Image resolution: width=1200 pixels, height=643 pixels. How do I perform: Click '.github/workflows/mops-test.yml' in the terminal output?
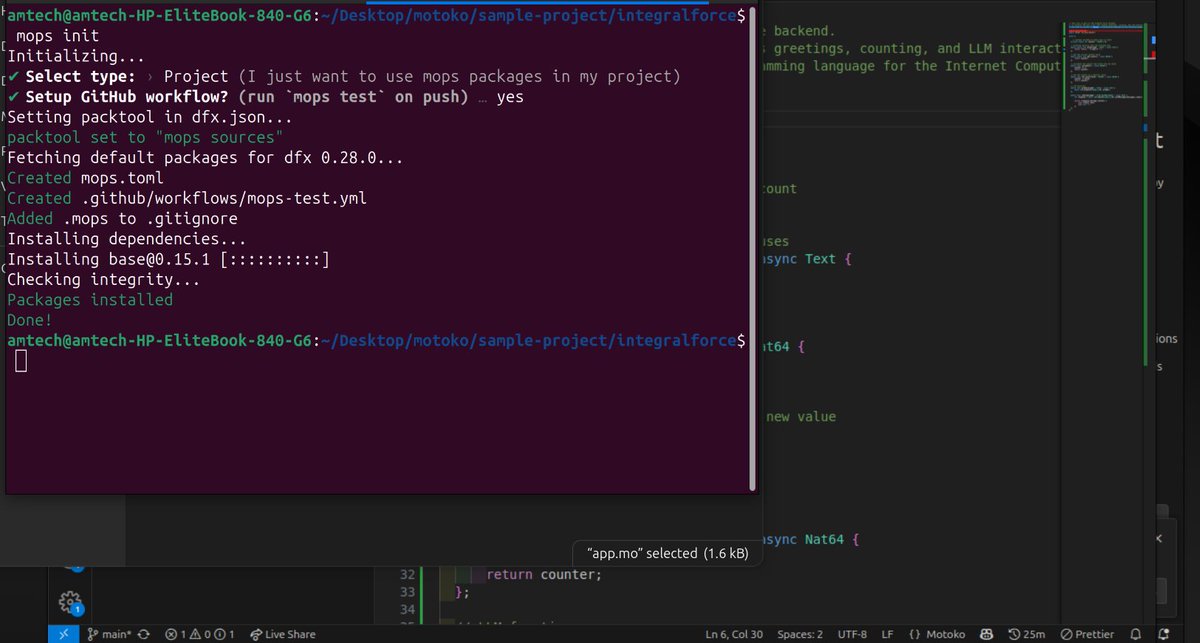coord(224,198)
